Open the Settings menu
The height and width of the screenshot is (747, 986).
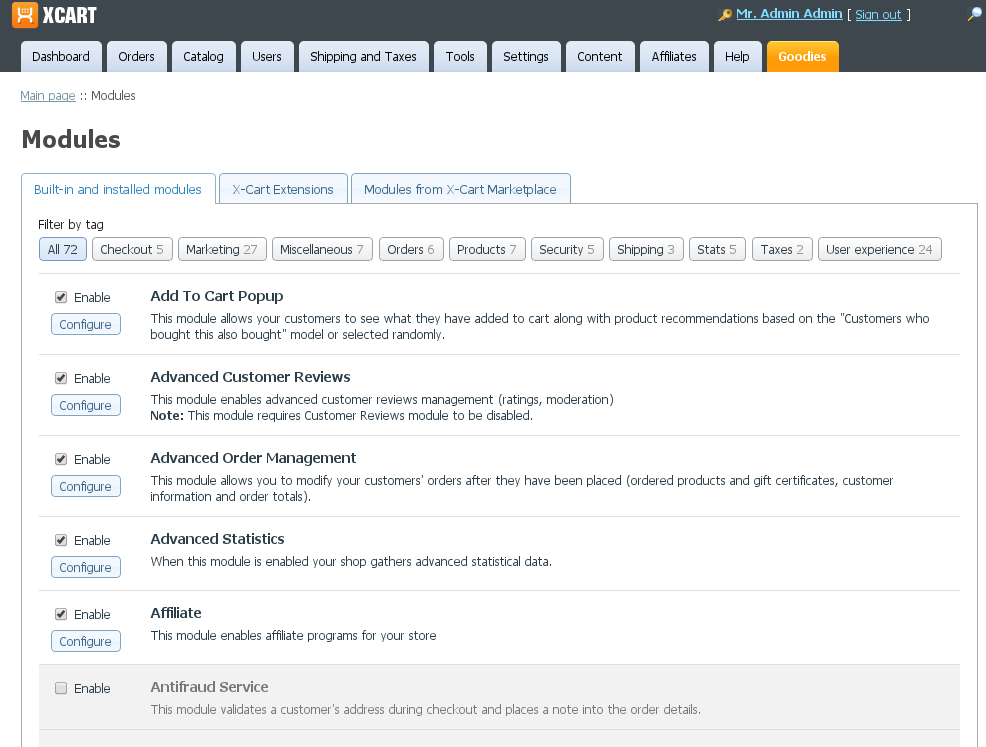526,57
